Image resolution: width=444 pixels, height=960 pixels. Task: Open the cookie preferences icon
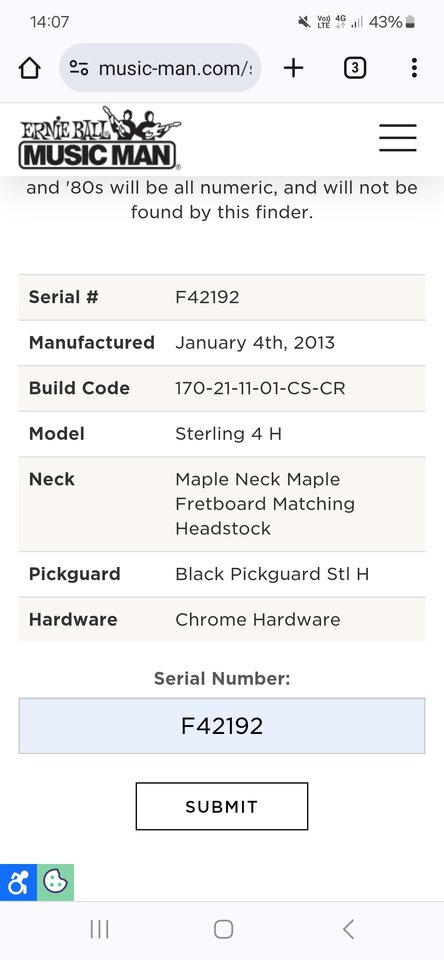[56, 882]
